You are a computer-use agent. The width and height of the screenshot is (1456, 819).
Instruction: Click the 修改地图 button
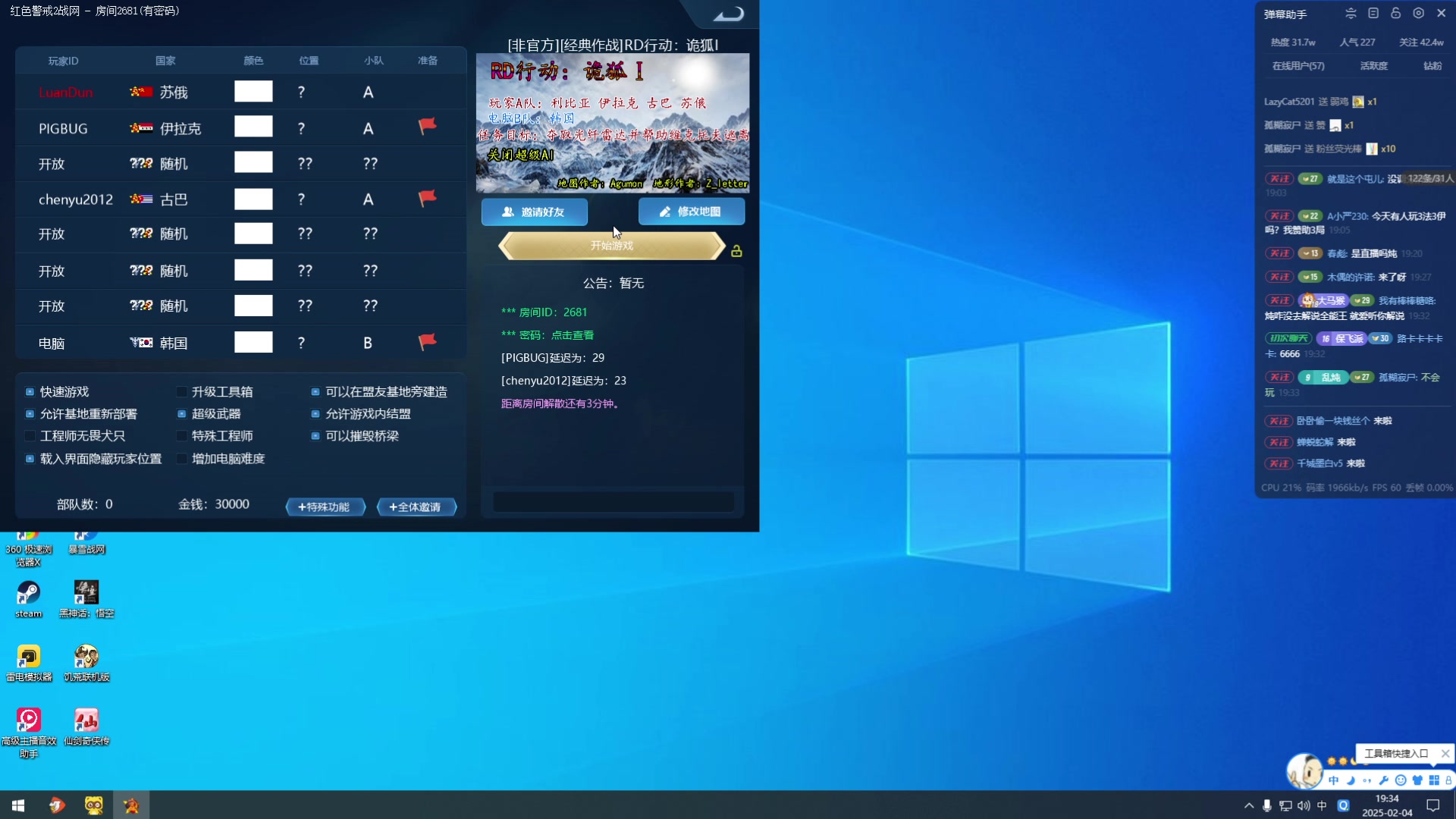coord(692,212)
